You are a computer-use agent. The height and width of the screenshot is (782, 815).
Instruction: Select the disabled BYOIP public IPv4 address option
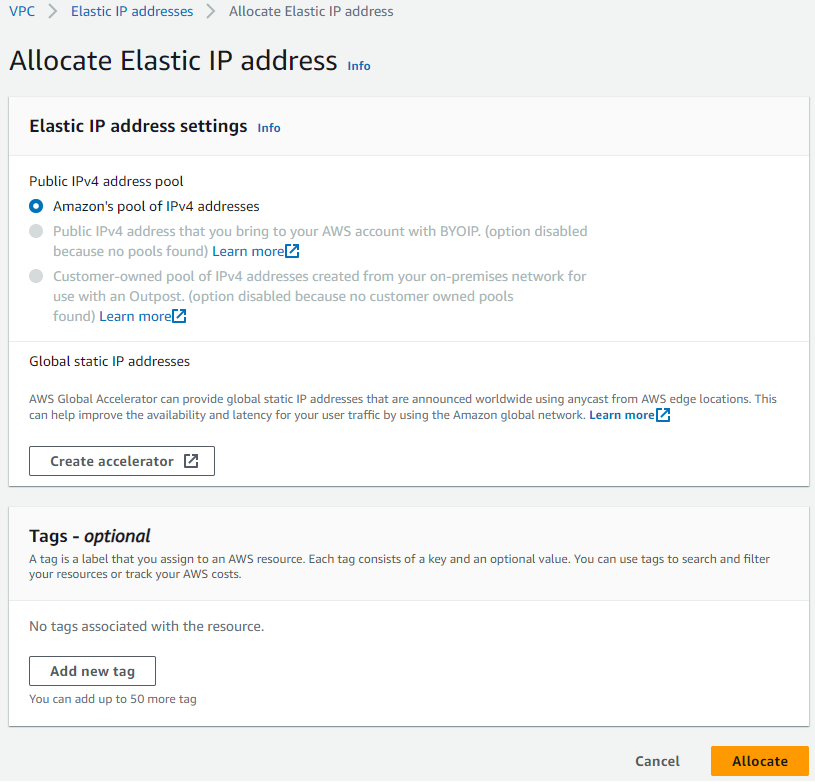(35, 231)
